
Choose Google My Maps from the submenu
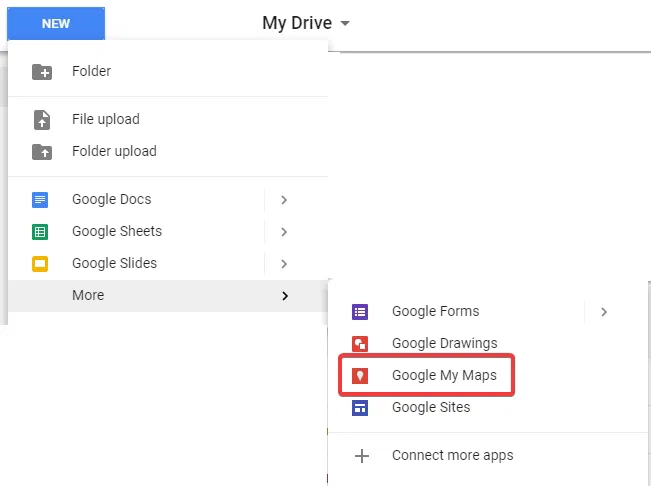[x=444, y=376]
